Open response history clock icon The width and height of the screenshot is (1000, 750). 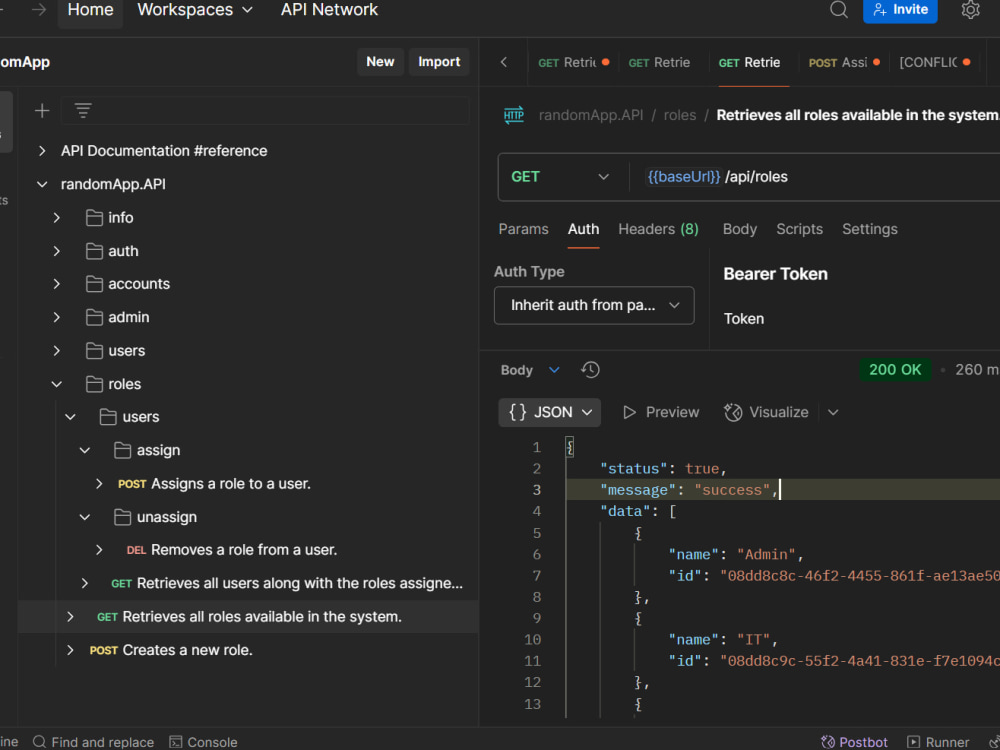coord(590,370)
